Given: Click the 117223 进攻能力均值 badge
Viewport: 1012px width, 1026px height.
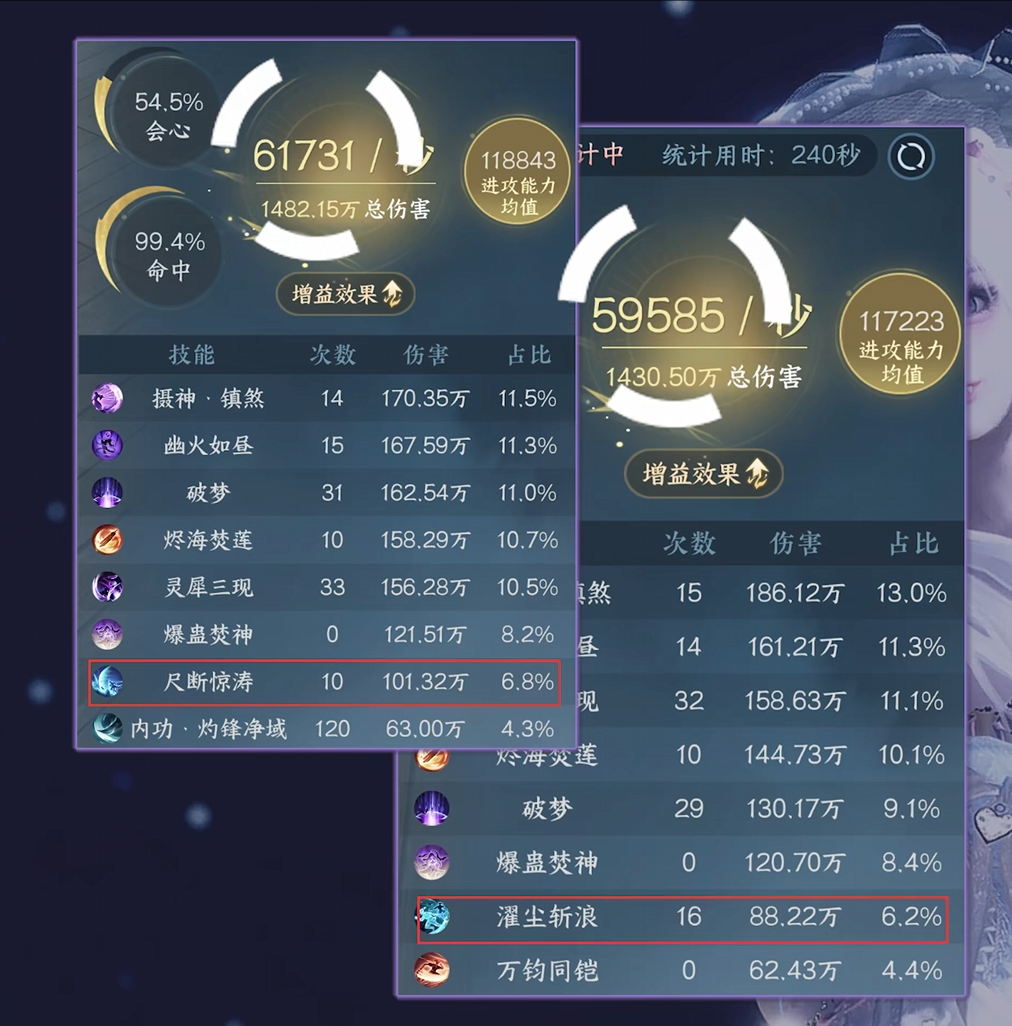Looking at the screenshot, I should tap(901, 334).
